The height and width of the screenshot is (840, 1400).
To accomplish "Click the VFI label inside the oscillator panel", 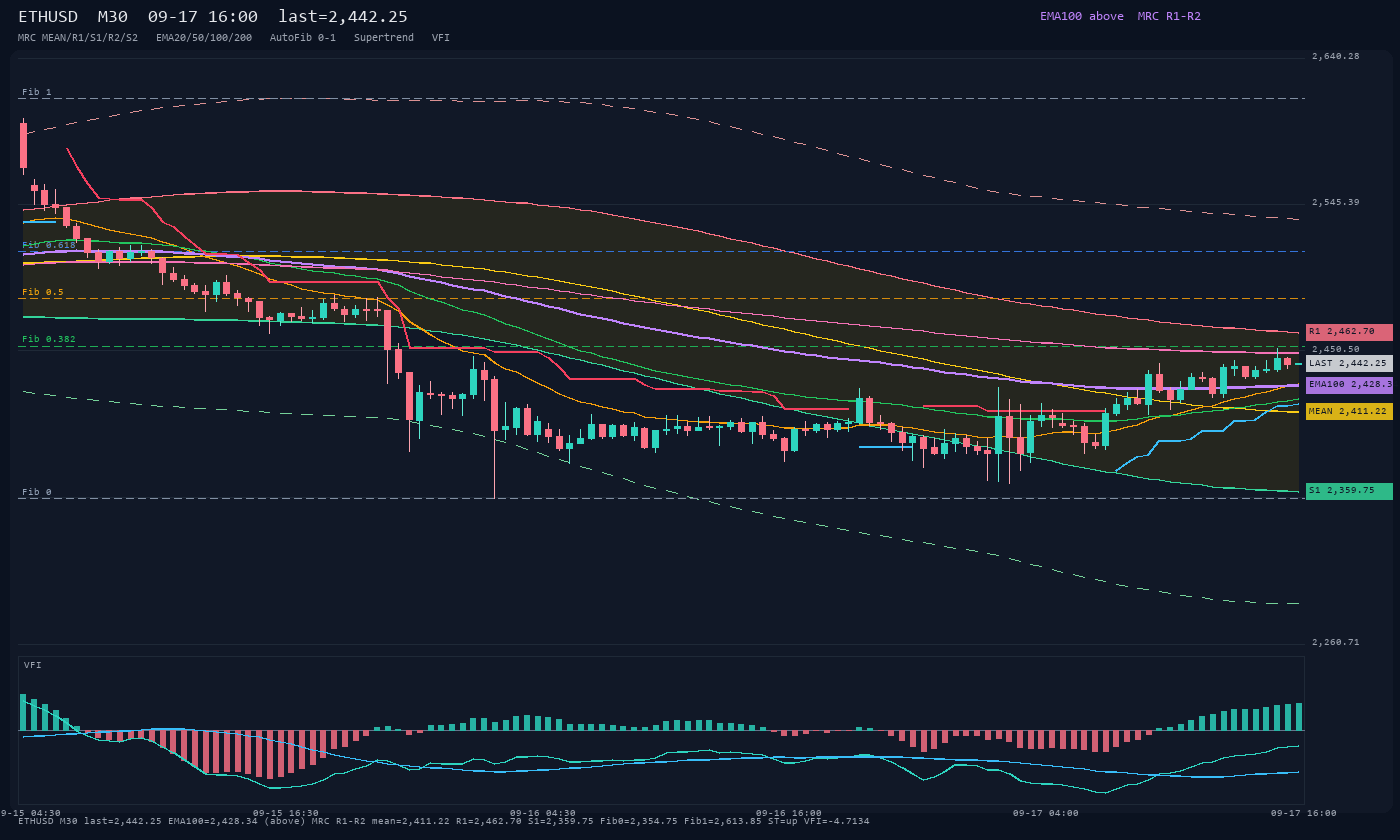I will pyautogui.click(x=33, y=665).
